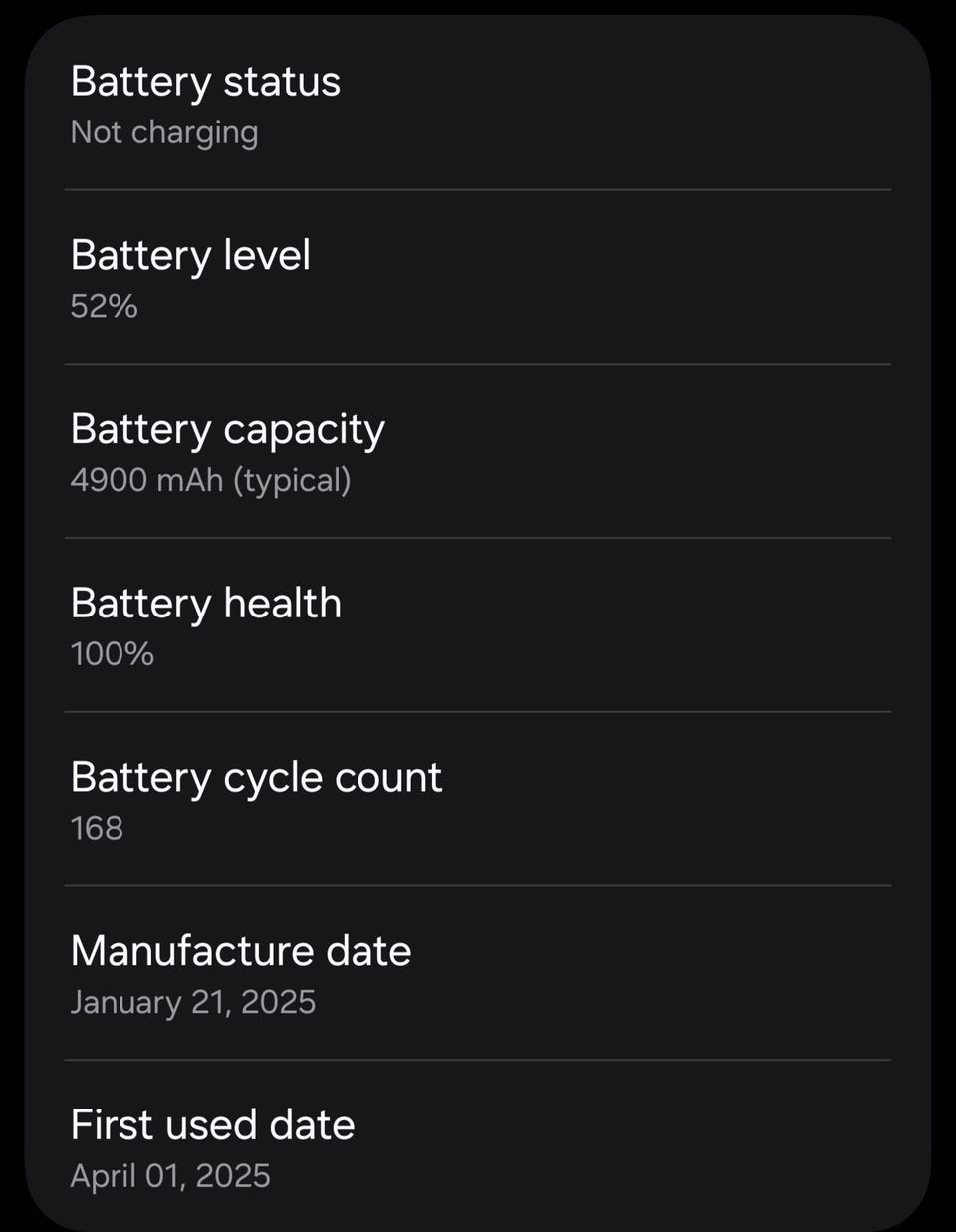Click the Battery level heading label
956x1232 pixels.
click(190, 256)
